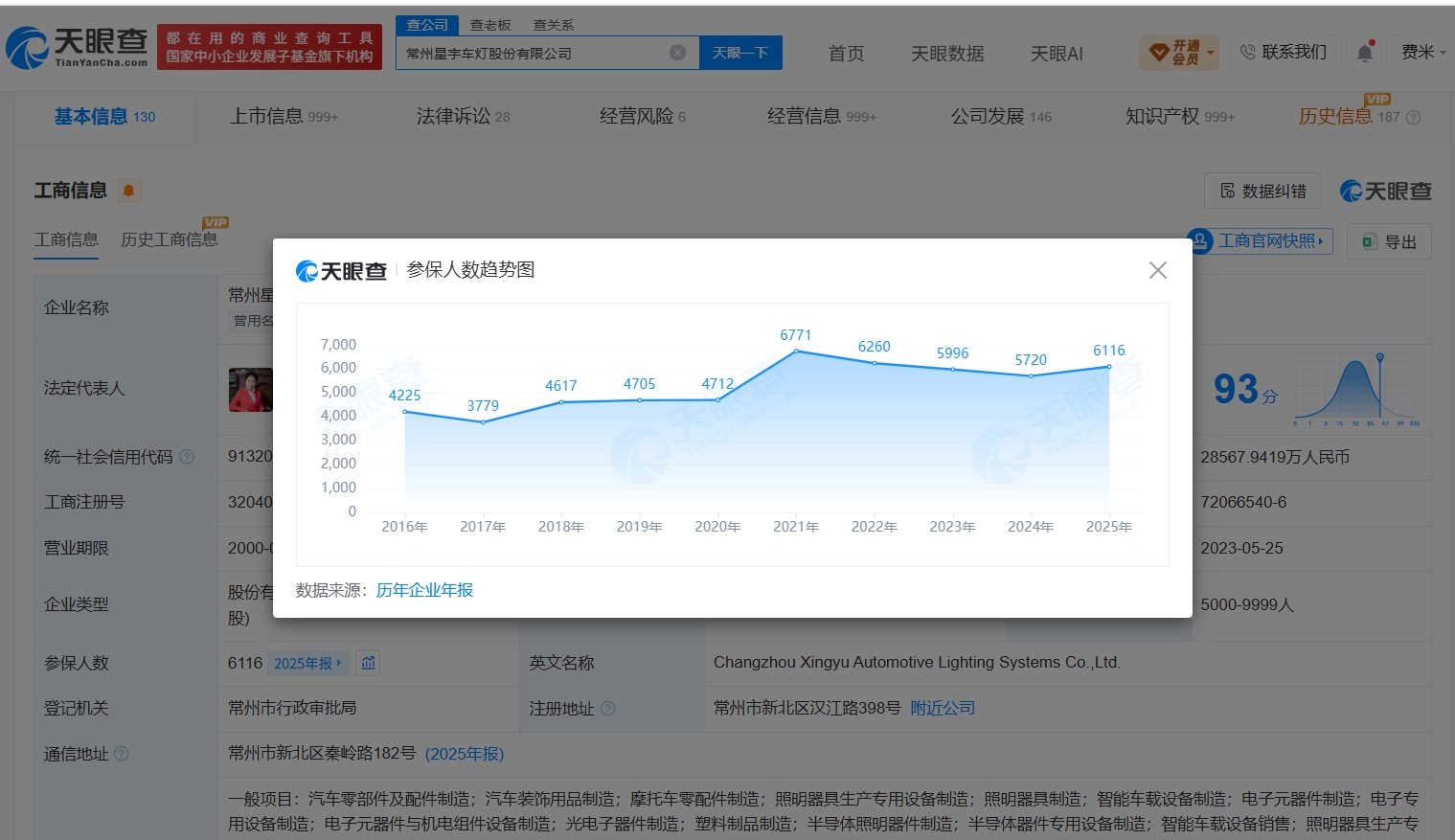Click 联系我们 phone button
The width and height of the screenshot is (1455, 840).
(1284, 52)
